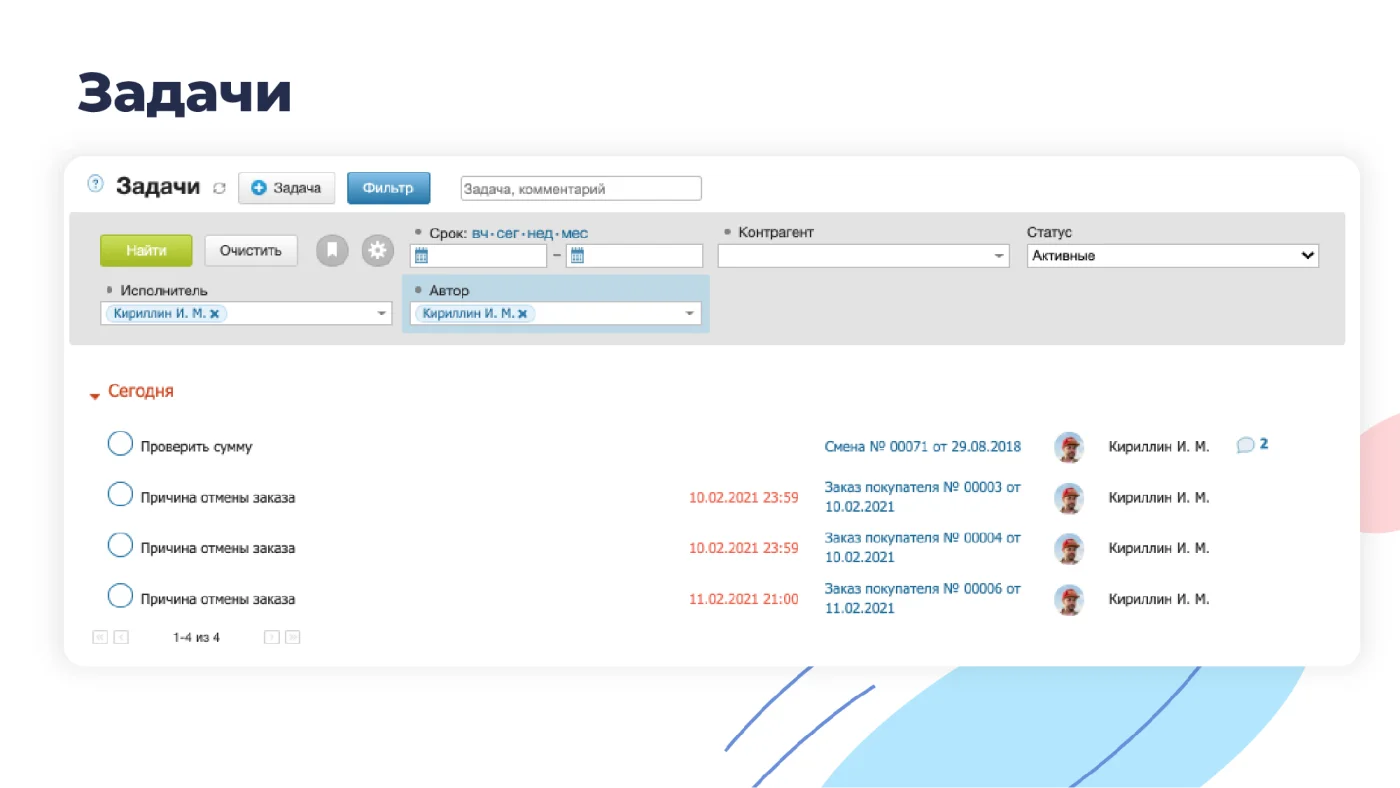Screen dimensions: 1400x788
Task: Remove Кириллин И. М. from Исполнитель
Action: (x=214, y=314)
